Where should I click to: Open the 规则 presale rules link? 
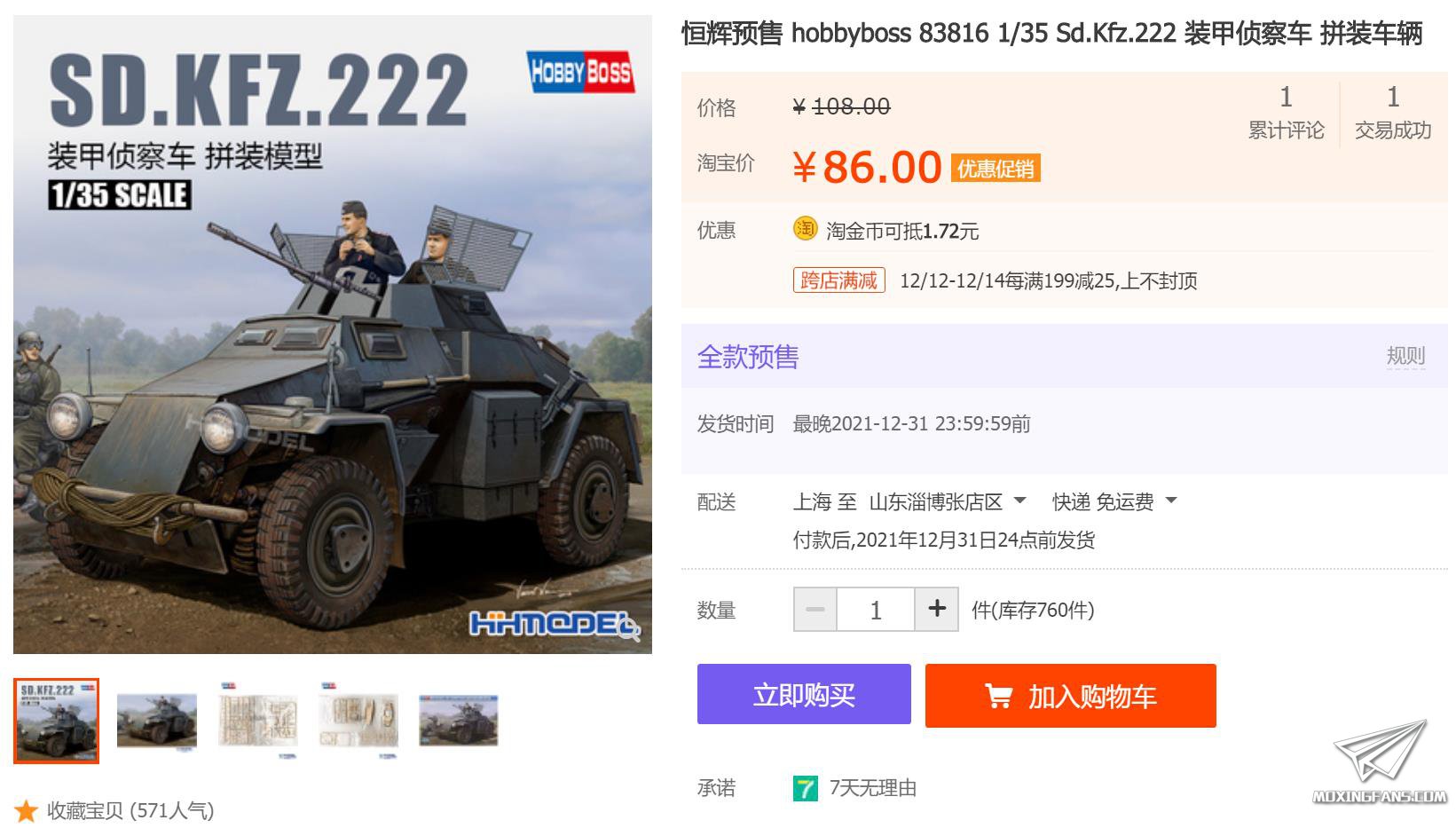tap(1405, 356)
